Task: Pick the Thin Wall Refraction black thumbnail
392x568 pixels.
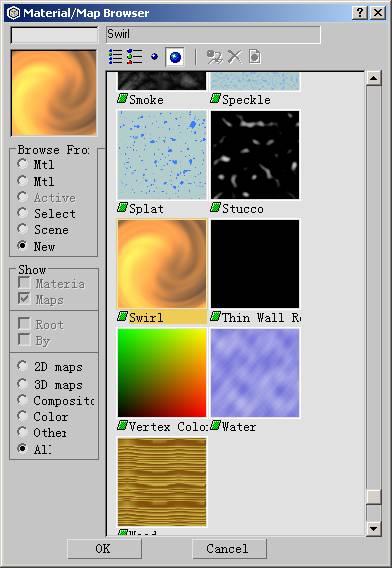Action: pyautogui.click(x=255, y=264)
